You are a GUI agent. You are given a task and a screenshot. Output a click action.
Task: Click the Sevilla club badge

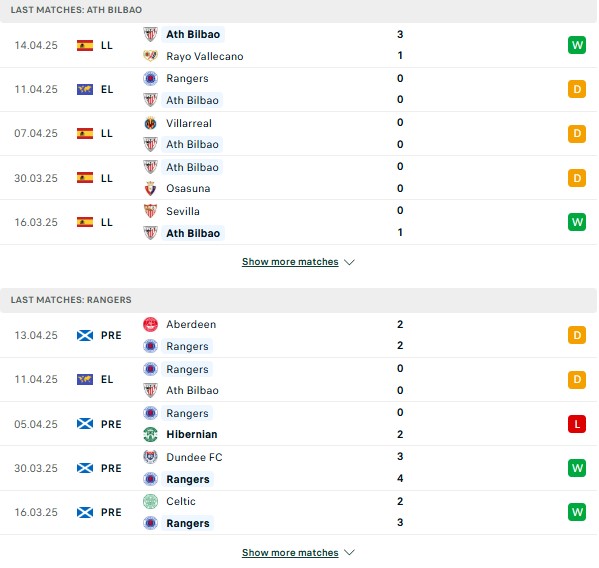pos(150,211)
